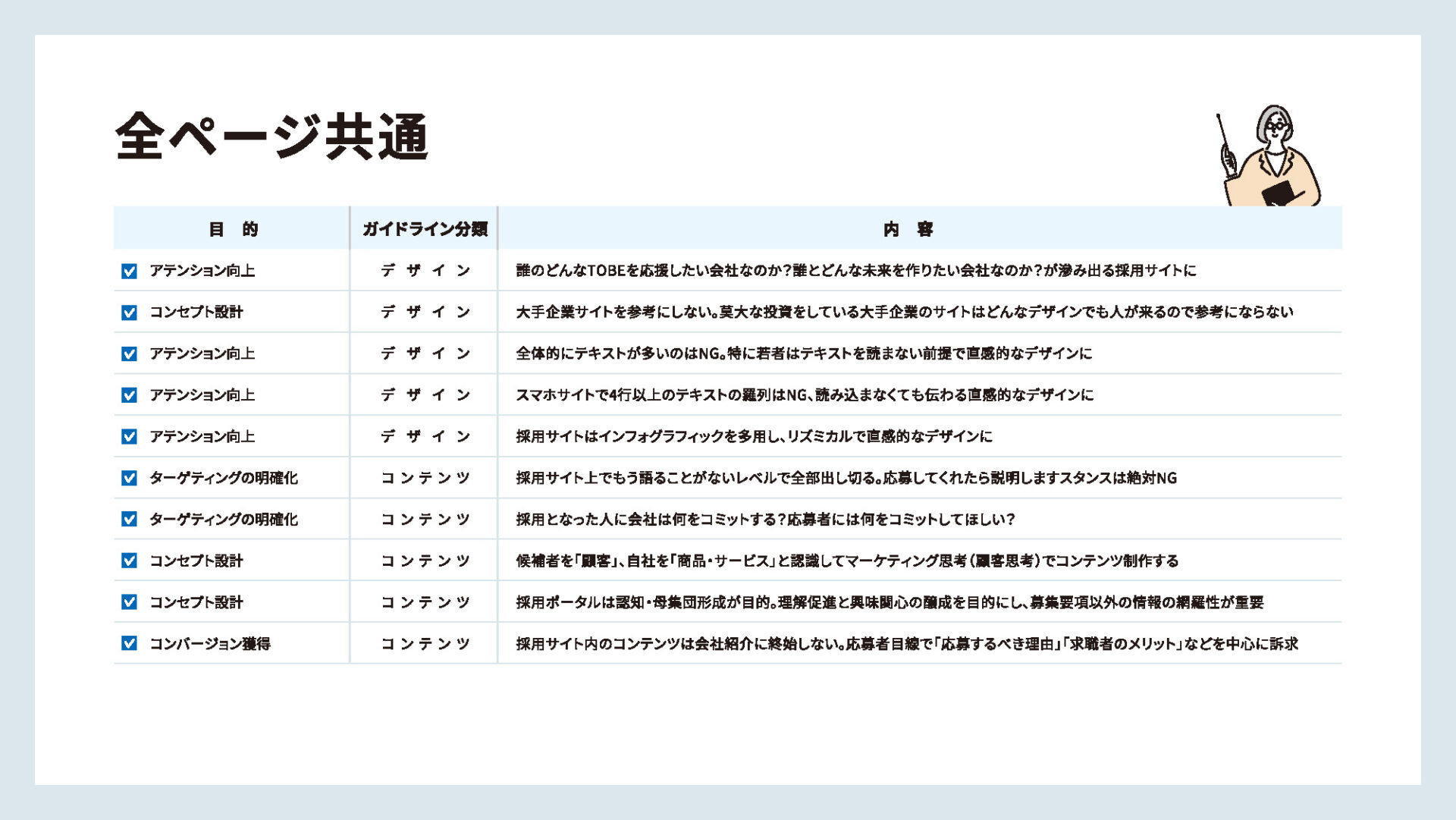Toggle checkbox for first ターゲティングの明確化 row
The height and width of the screenshot is (820, 1456).
[130, 478]
